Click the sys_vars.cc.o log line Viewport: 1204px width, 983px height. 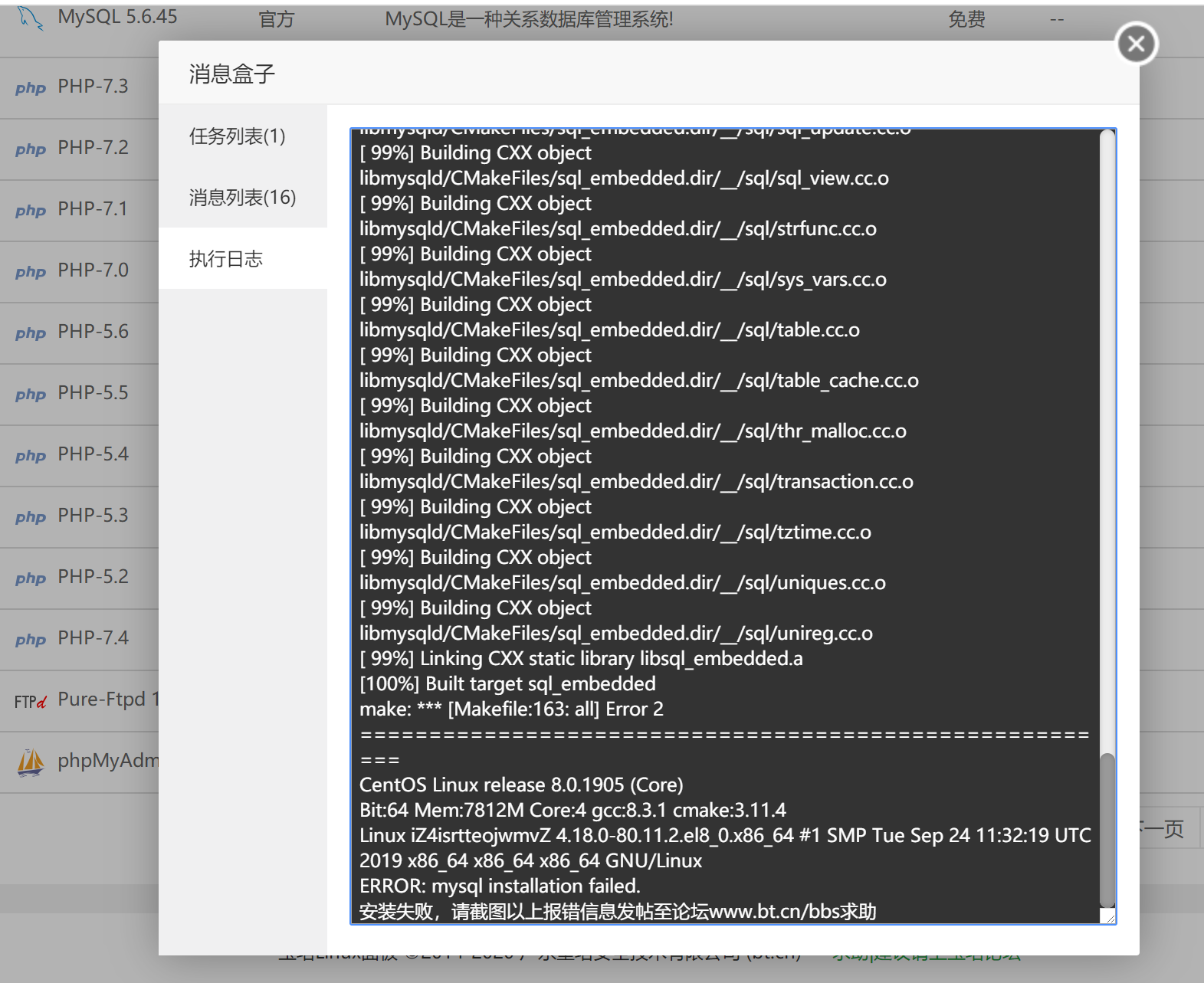click(x=623, y=279)
